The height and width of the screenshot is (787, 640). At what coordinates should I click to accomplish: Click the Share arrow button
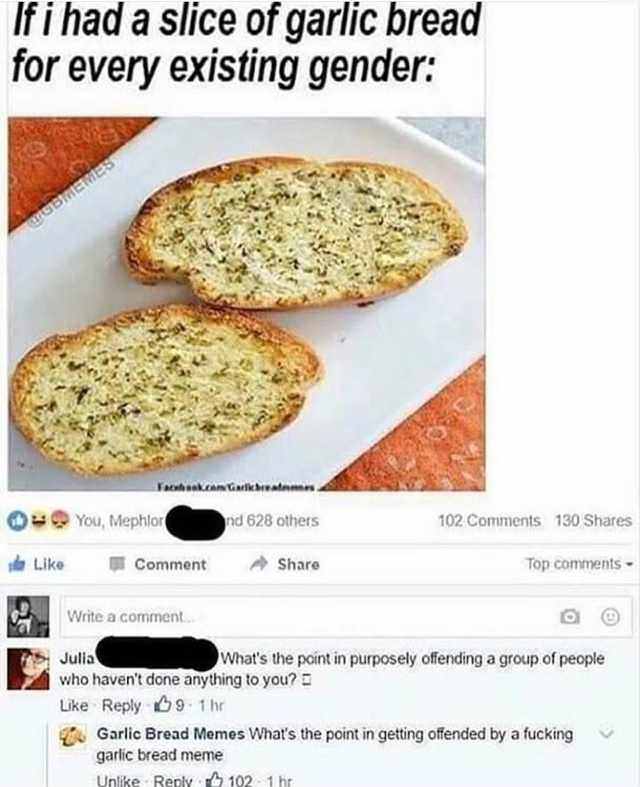point(285,564)
